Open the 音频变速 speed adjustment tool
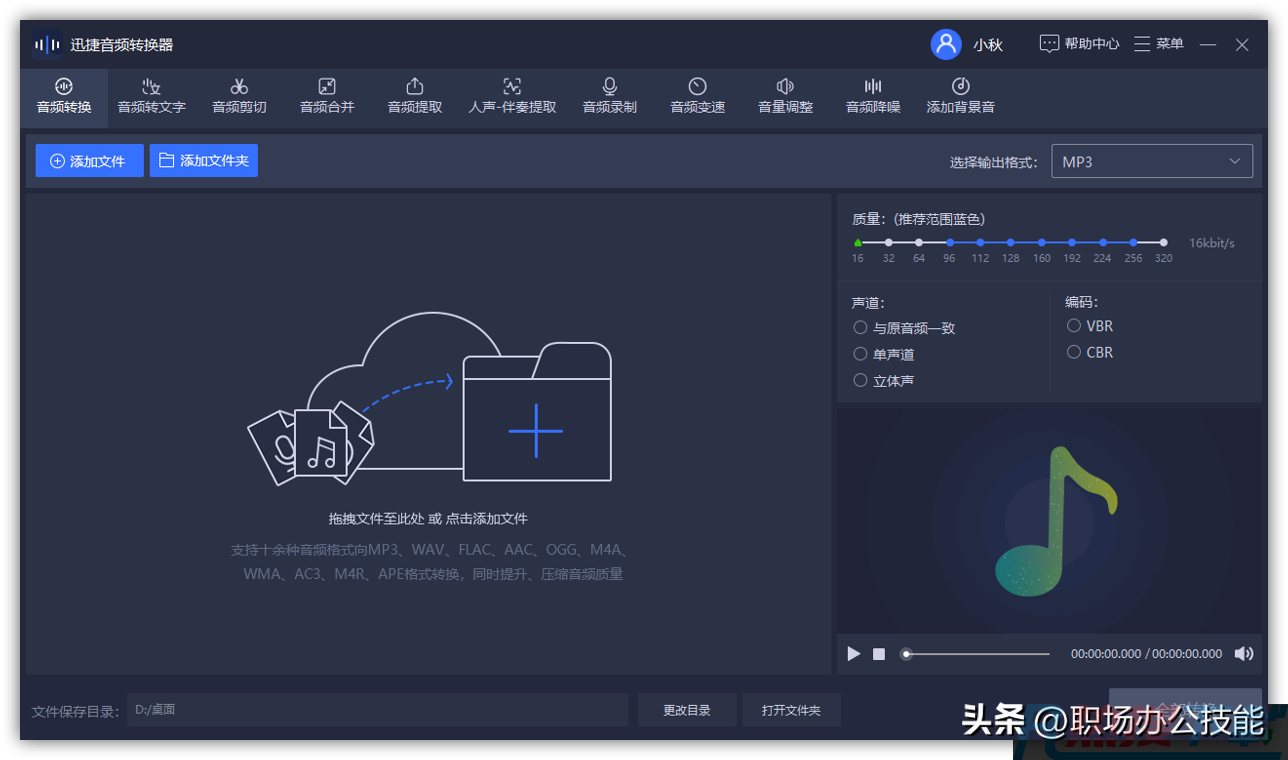 pos(696,97)
